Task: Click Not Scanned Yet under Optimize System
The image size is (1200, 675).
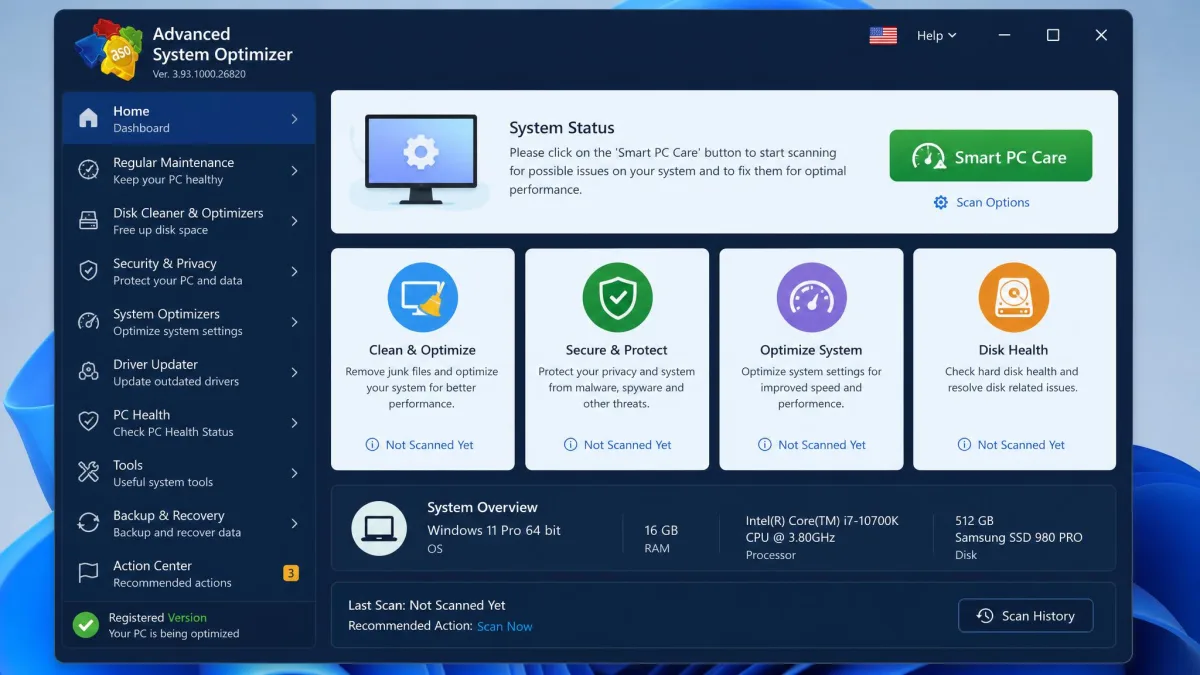Action: pyautogui.click(x=822, y=445)
